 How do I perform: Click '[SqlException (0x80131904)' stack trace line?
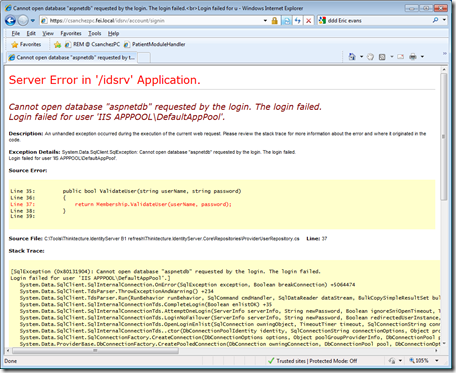pyautogui.click(x=165, y=271)
